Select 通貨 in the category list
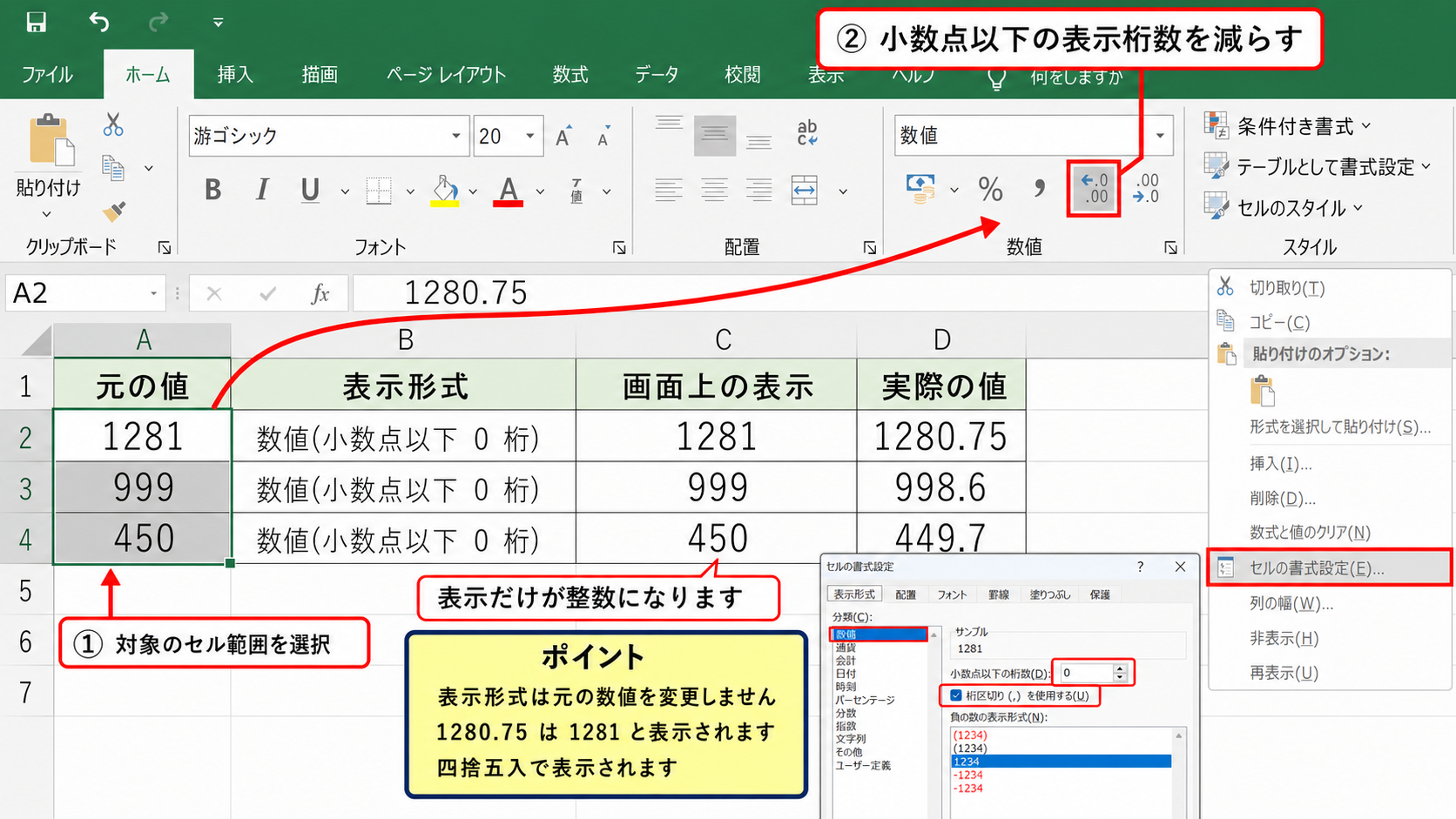1456x819 pixels. (x=846, y=648)
